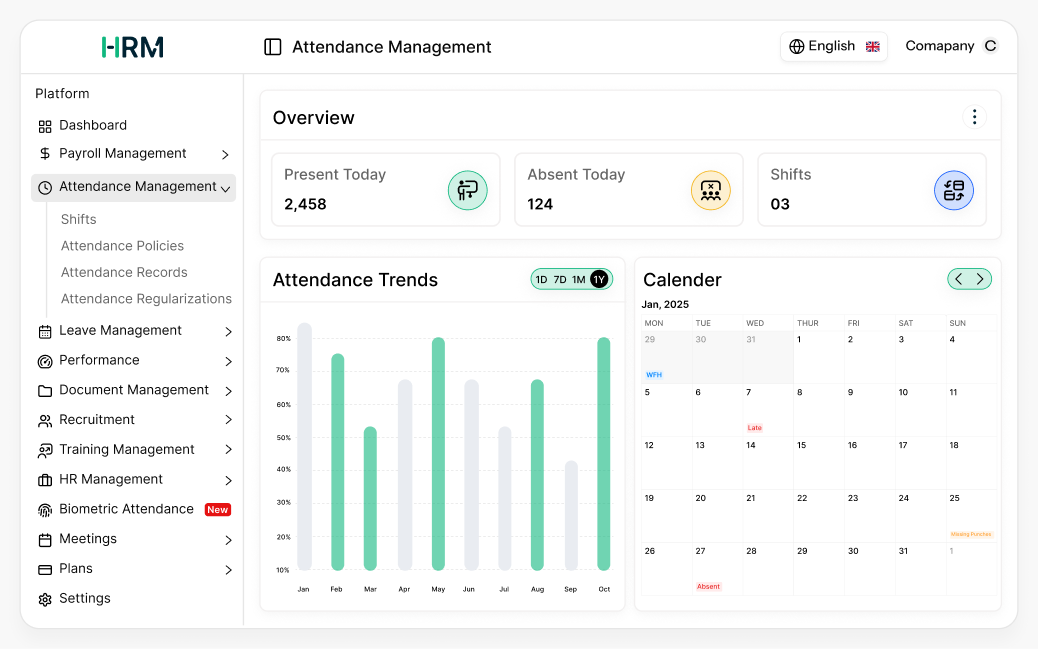Click the Absent Today card icon
Image resolution: width=1038 pixels, height=649 pixels.
coord(710,189)
